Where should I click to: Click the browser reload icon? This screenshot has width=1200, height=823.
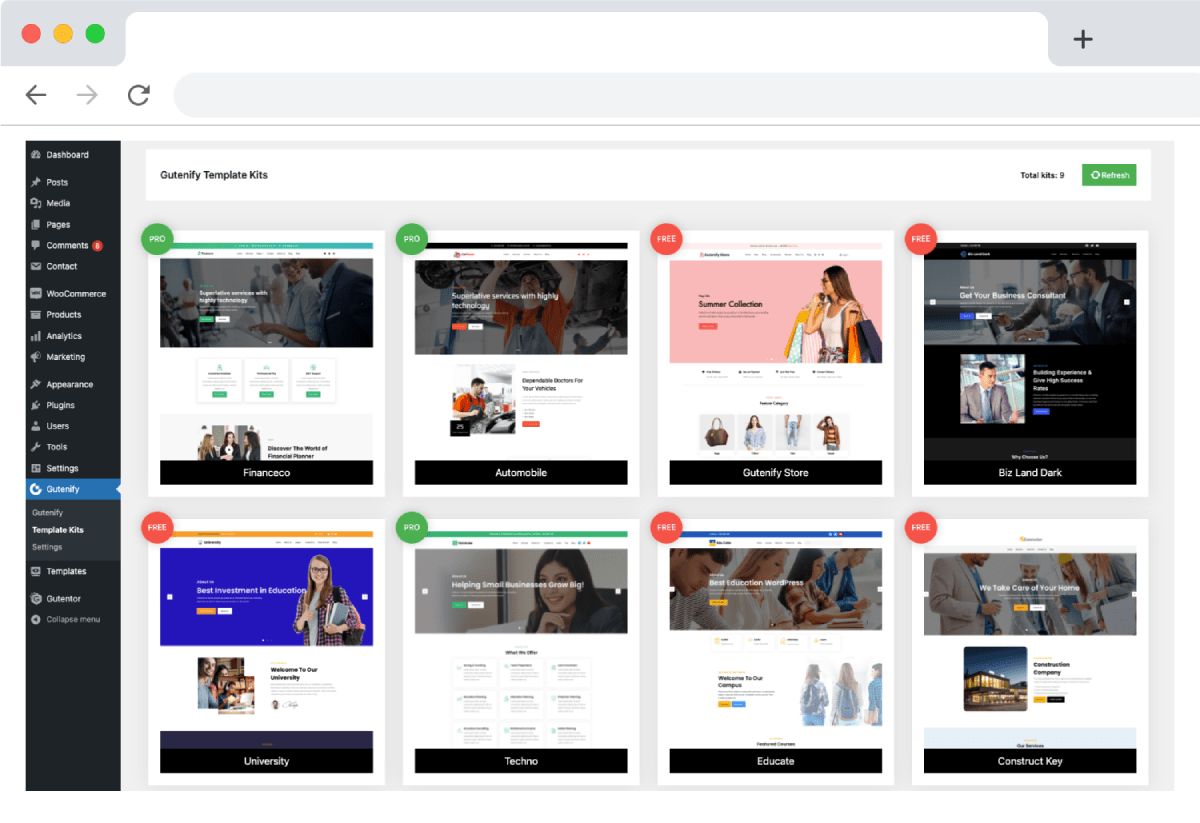tap(138, 95)
